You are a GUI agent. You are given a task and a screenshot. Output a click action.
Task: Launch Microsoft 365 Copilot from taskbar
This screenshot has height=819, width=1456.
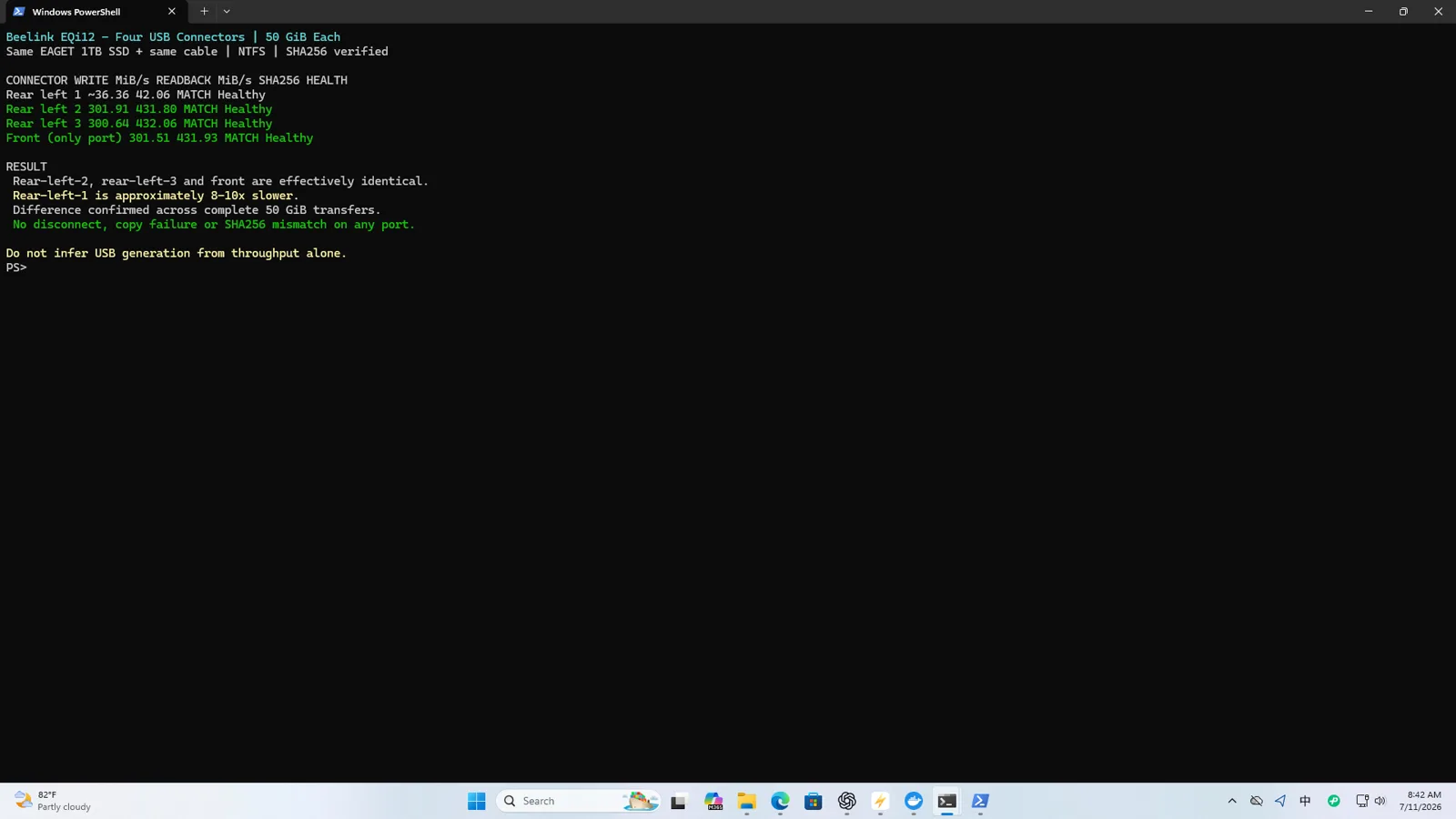[713, 801]
